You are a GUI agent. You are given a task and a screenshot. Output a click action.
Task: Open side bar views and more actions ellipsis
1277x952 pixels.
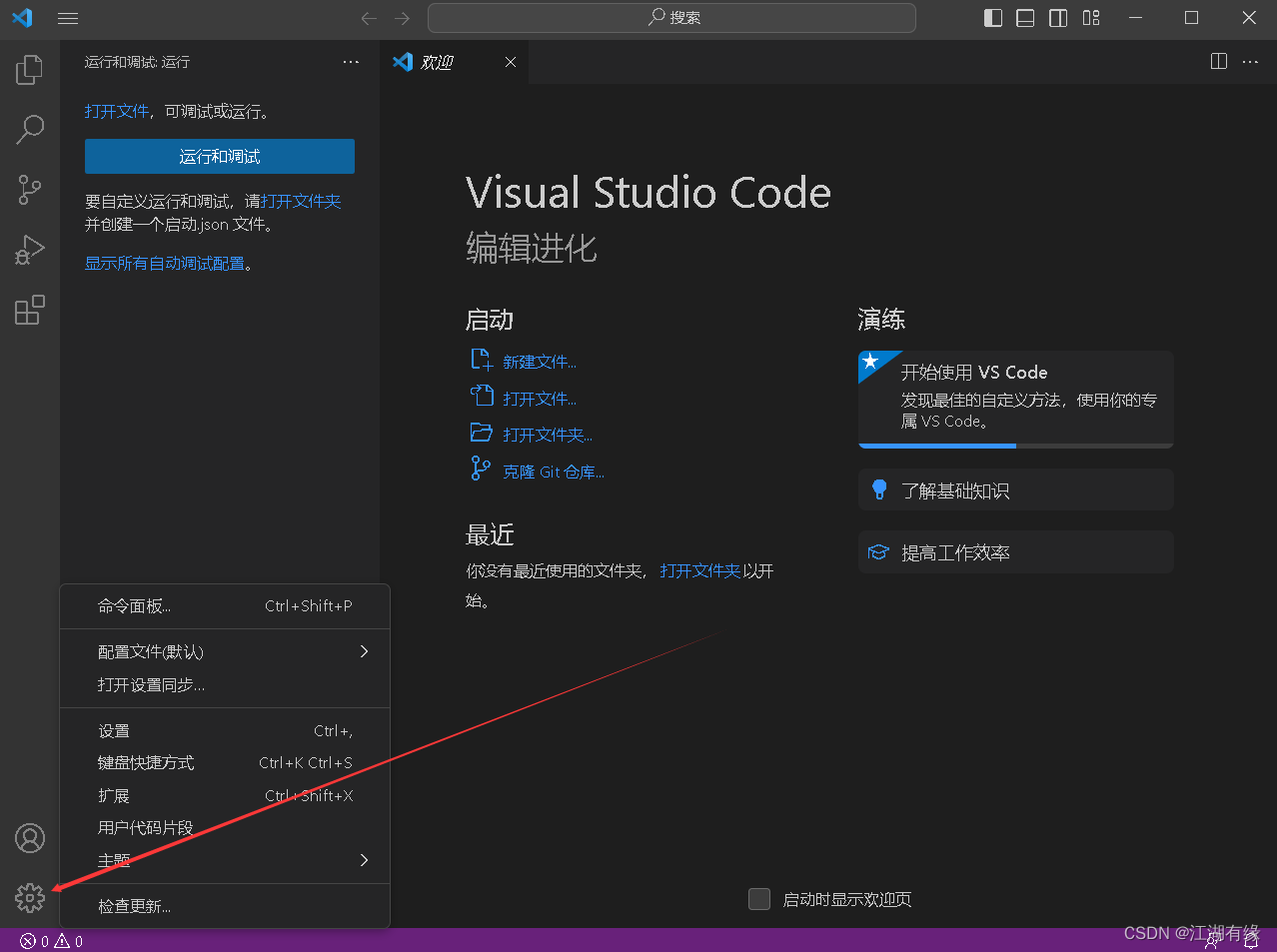coord(351,62)
